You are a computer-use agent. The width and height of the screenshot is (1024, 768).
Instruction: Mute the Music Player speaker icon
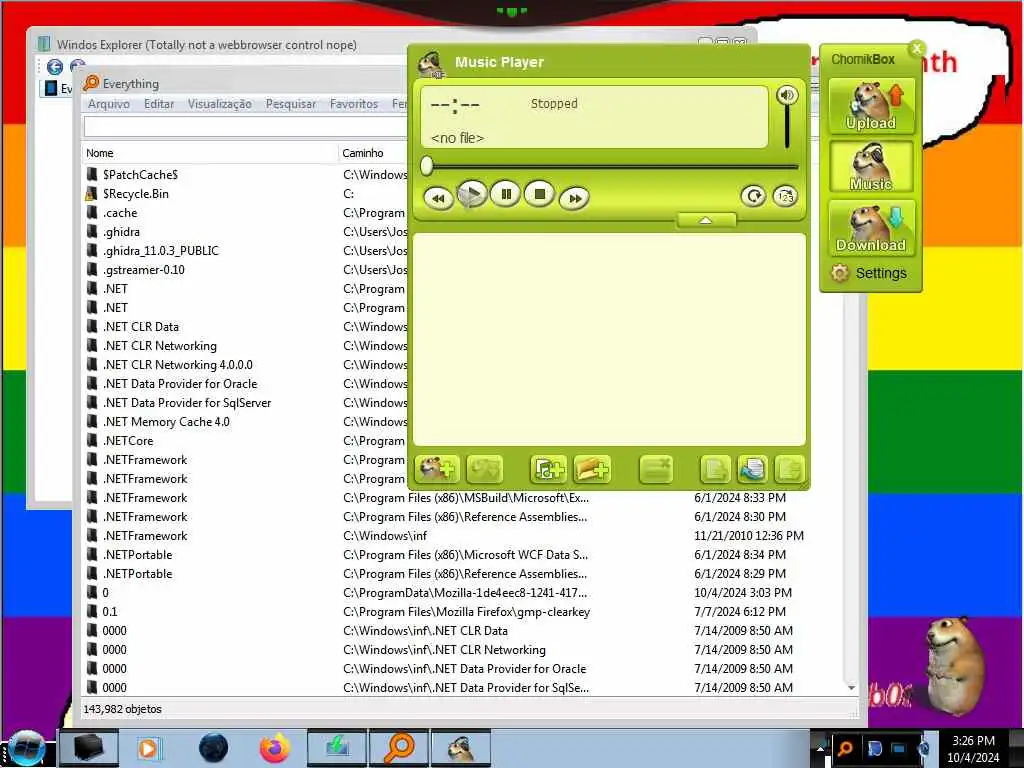coord(787,95)
